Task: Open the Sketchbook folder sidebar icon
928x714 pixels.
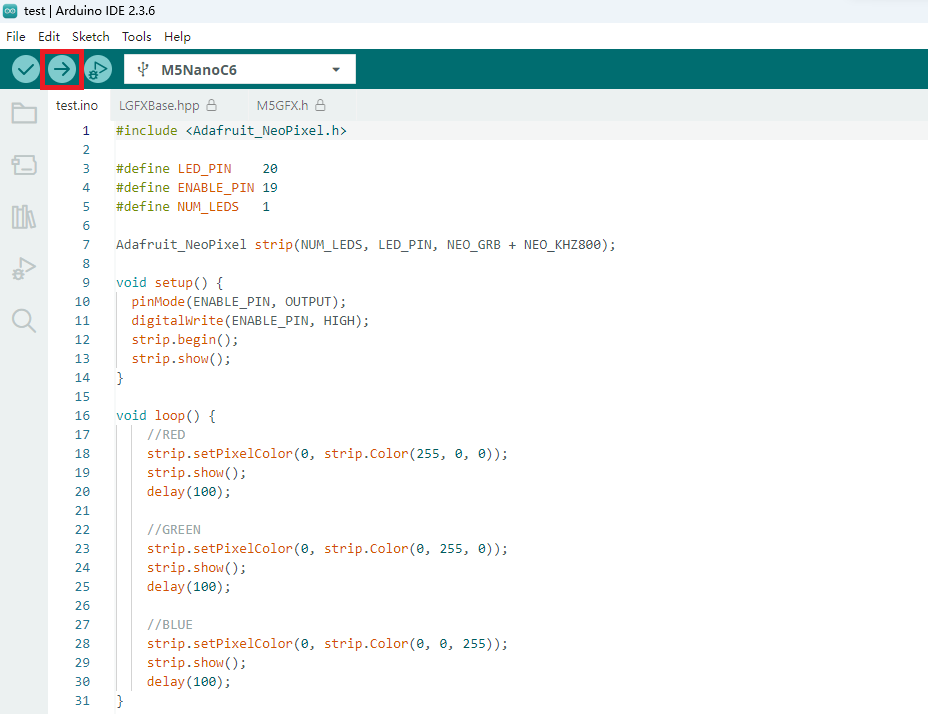Action: tap(24, 112)
